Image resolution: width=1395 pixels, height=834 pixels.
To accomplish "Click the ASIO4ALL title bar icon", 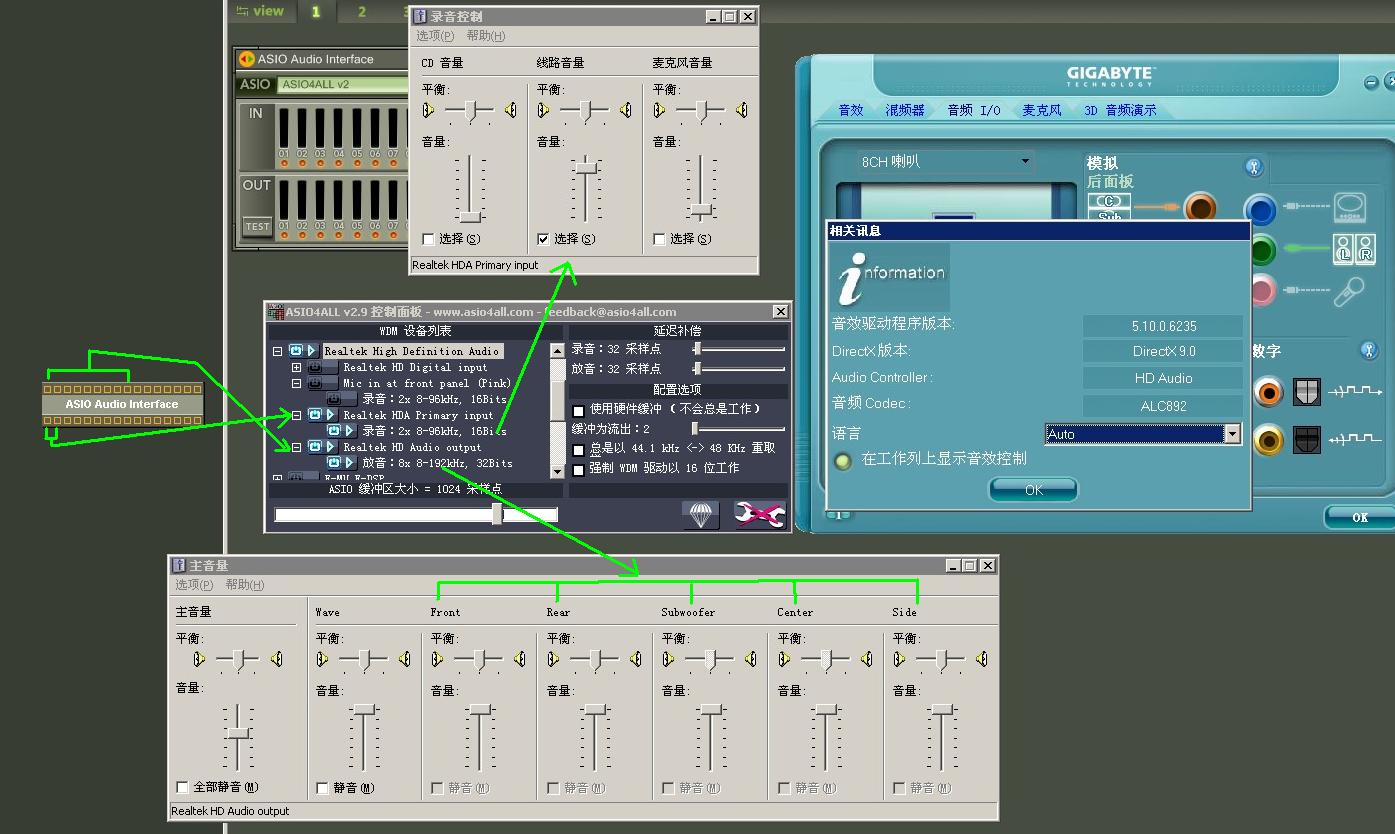I will pyautogui.click(x=275, y=312).
